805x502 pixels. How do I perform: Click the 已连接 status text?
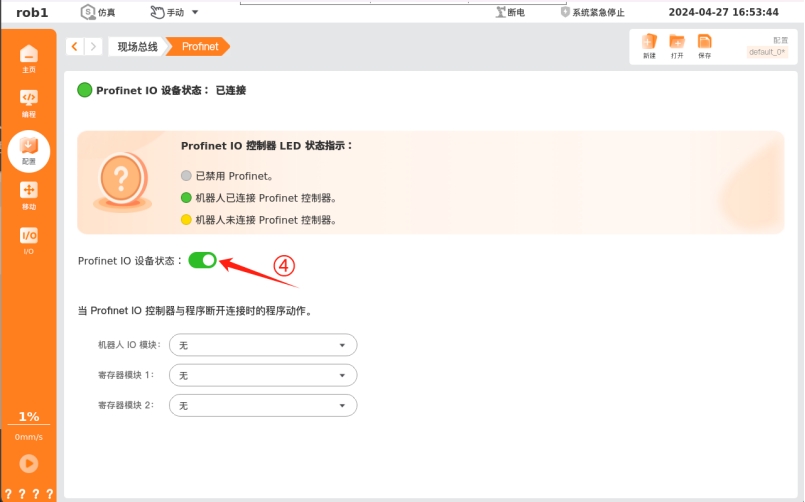pos(231,90)
